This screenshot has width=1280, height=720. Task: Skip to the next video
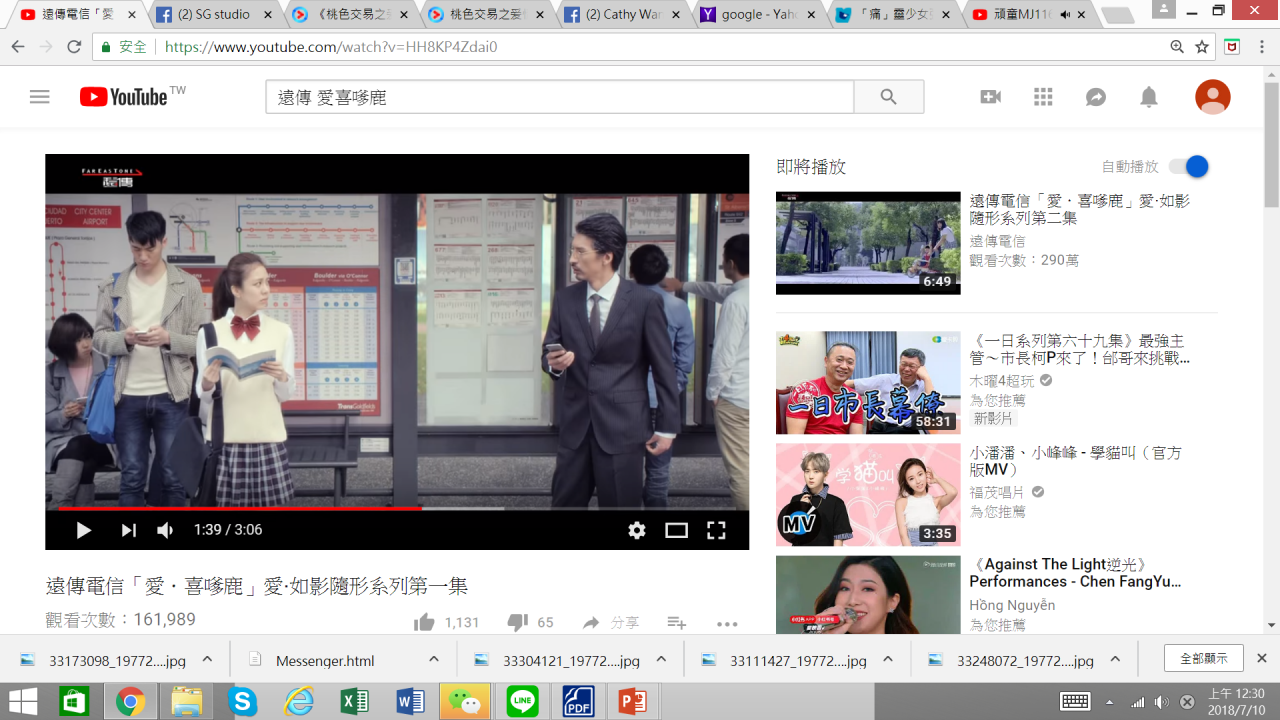(128, 530)
